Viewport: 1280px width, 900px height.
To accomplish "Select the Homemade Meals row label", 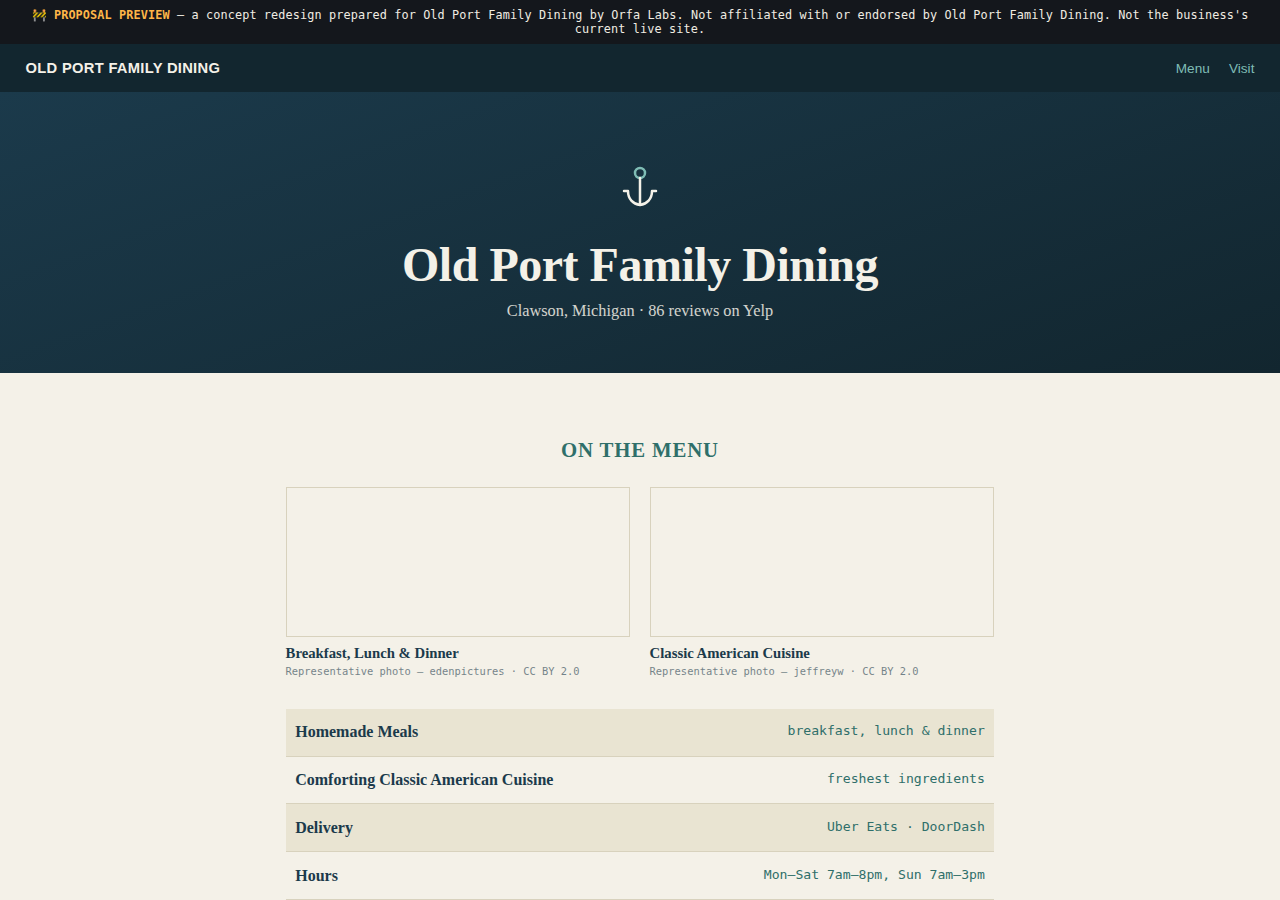I will [357, 732].
